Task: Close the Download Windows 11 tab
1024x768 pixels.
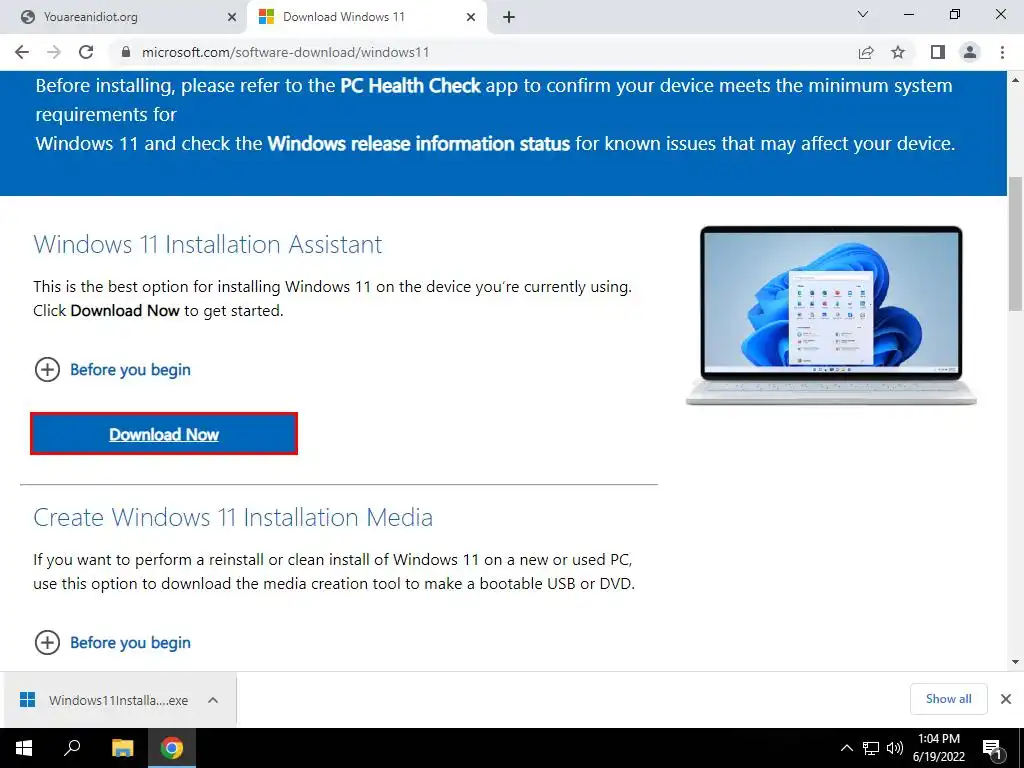Action: [x=471, y=17]
